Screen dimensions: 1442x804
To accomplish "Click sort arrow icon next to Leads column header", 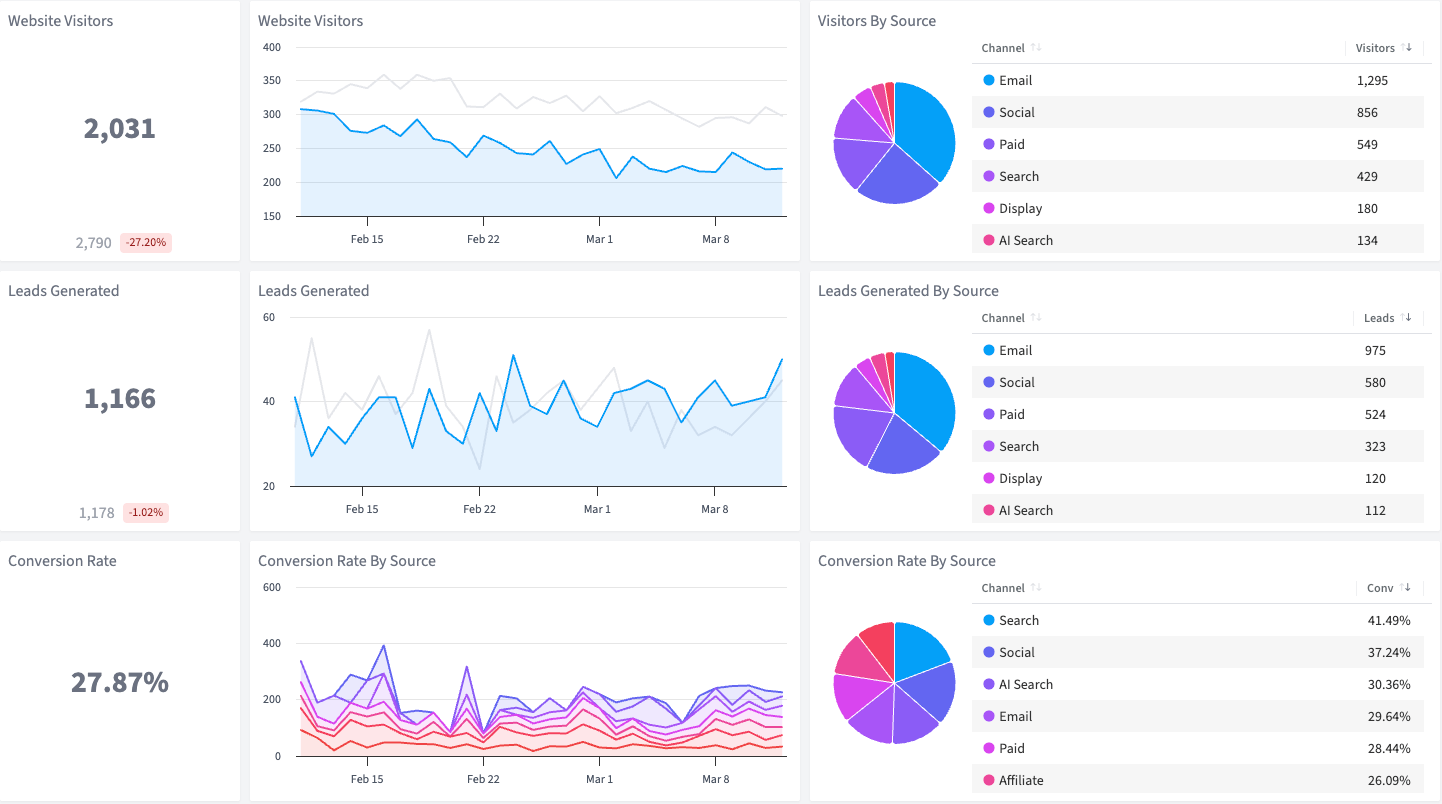I will pos(1407,318).
